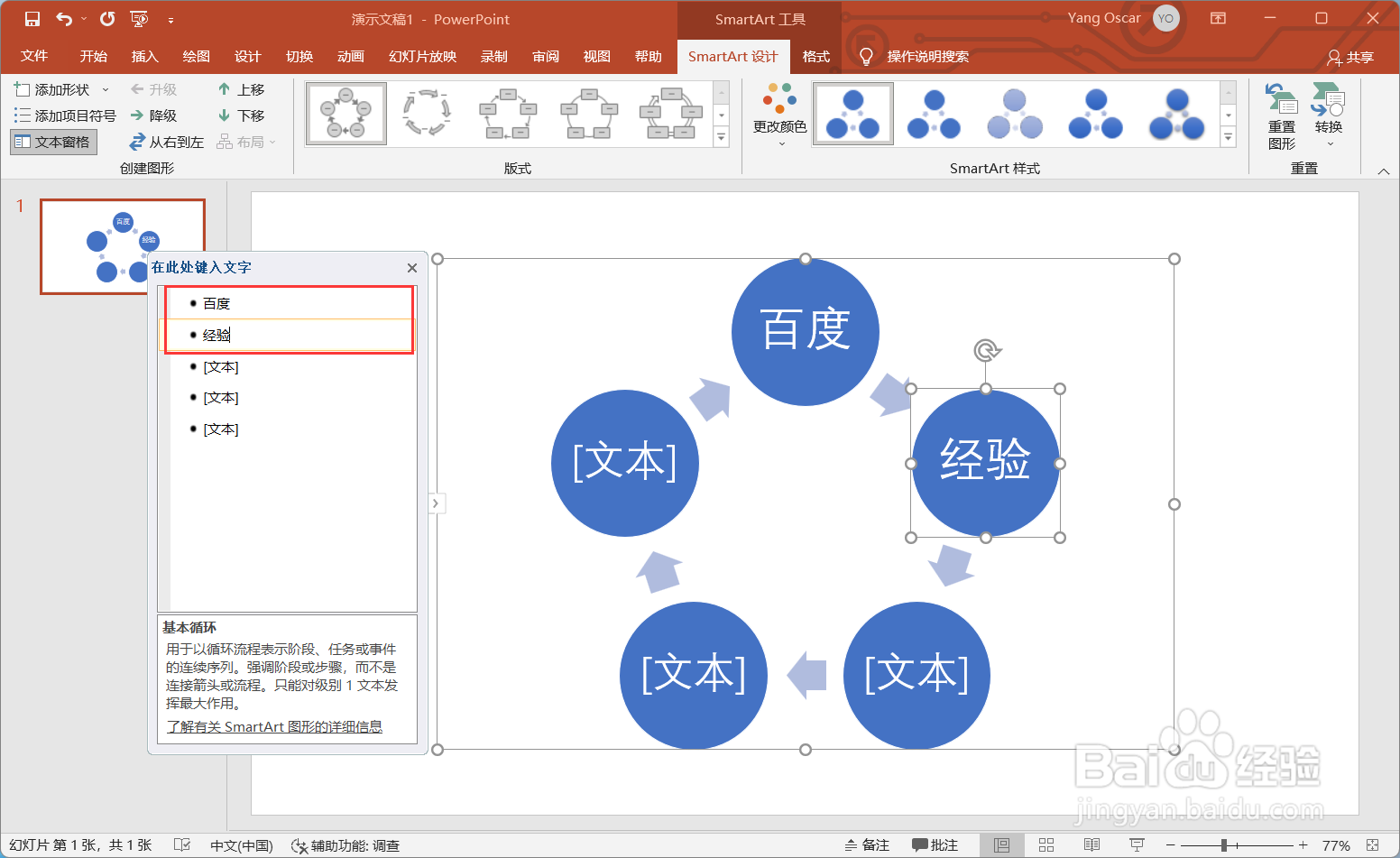
Task: Open Ribbon Display Options icon
Action: (1218, 18)
